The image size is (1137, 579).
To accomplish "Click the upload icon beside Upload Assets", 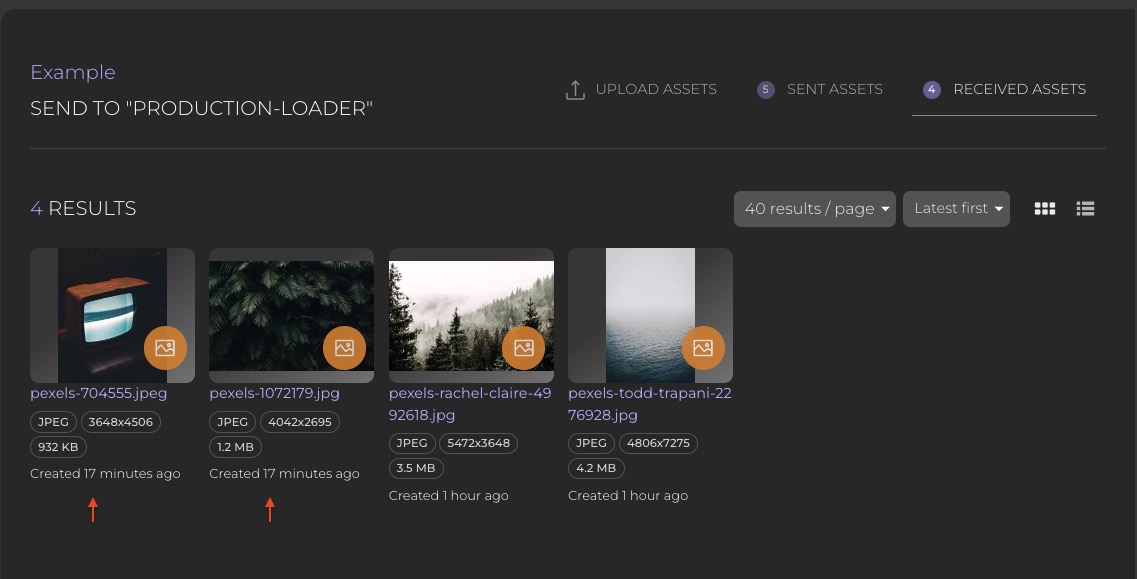I will pyautogui.click(x=575, y=90).
